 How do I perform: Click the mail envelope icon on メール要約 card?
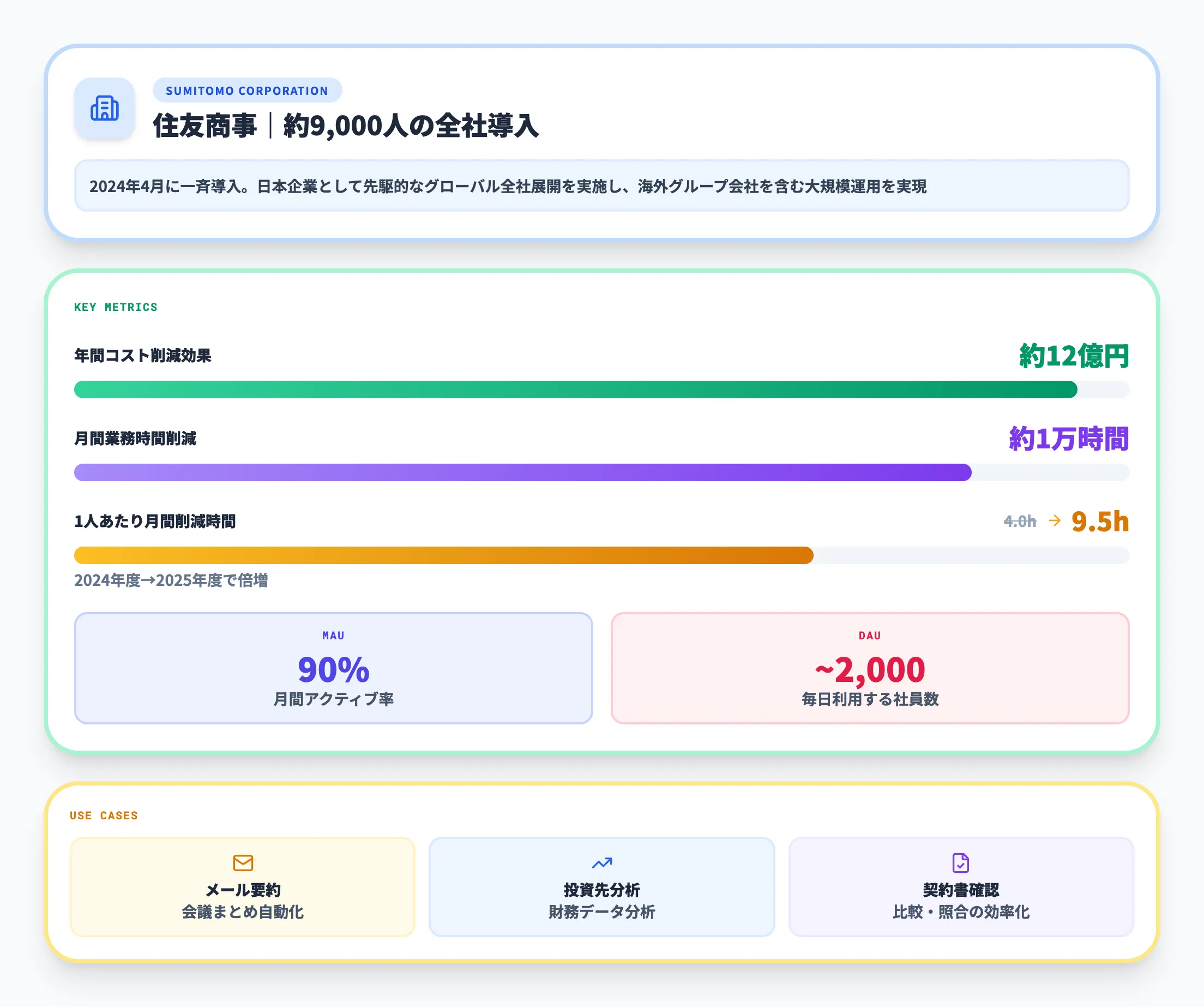(243, 863)
